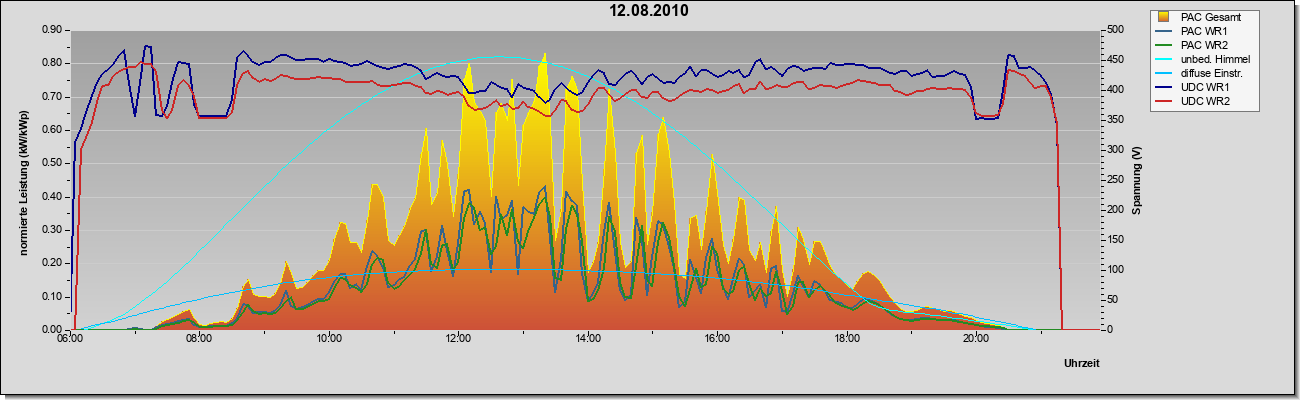Click the chart title 12.08.2010

[650, 11]
